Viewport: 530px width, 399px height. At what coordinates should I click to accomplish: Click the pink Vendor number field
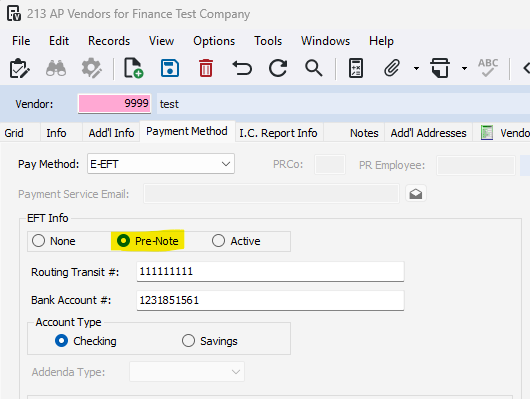(x=114, y=103)
